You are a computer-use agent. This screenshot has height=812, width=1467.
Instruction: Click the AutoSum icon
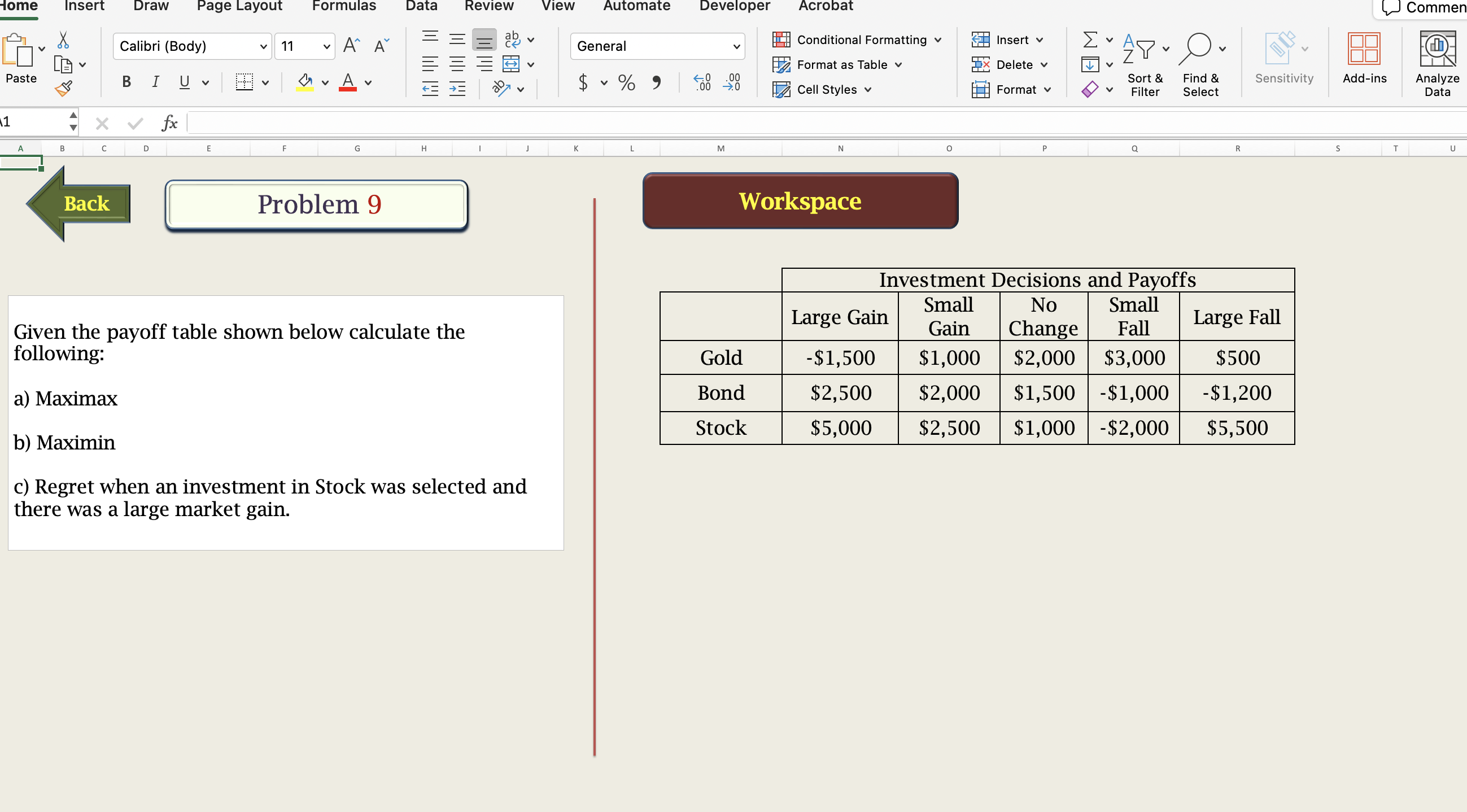(1091, 40)
